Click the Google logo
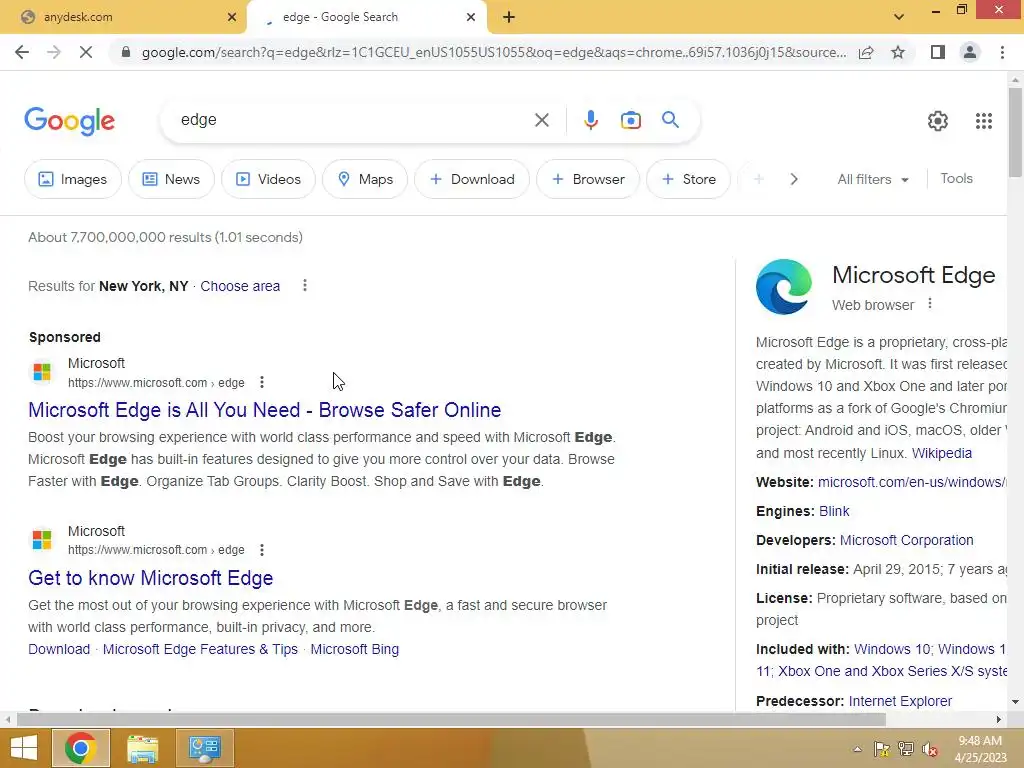The width and height of the screenshot is (1024, 768). coord(69,121)
